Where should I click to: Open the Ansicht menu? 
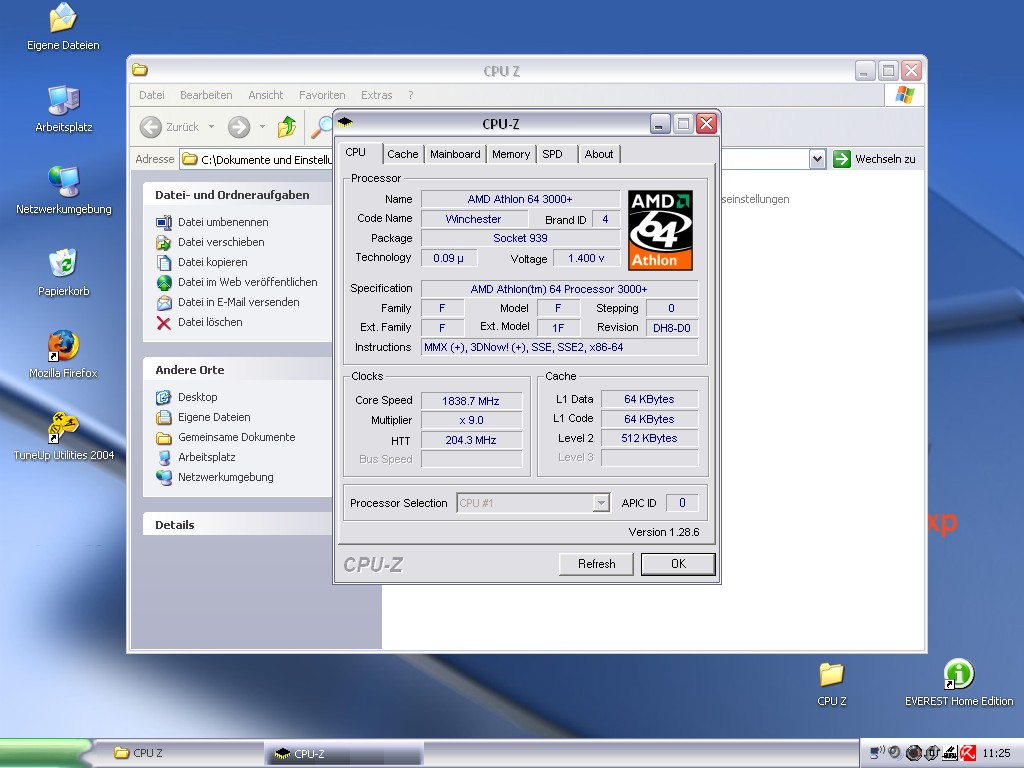pyautogui.click(x=266, y=95)
